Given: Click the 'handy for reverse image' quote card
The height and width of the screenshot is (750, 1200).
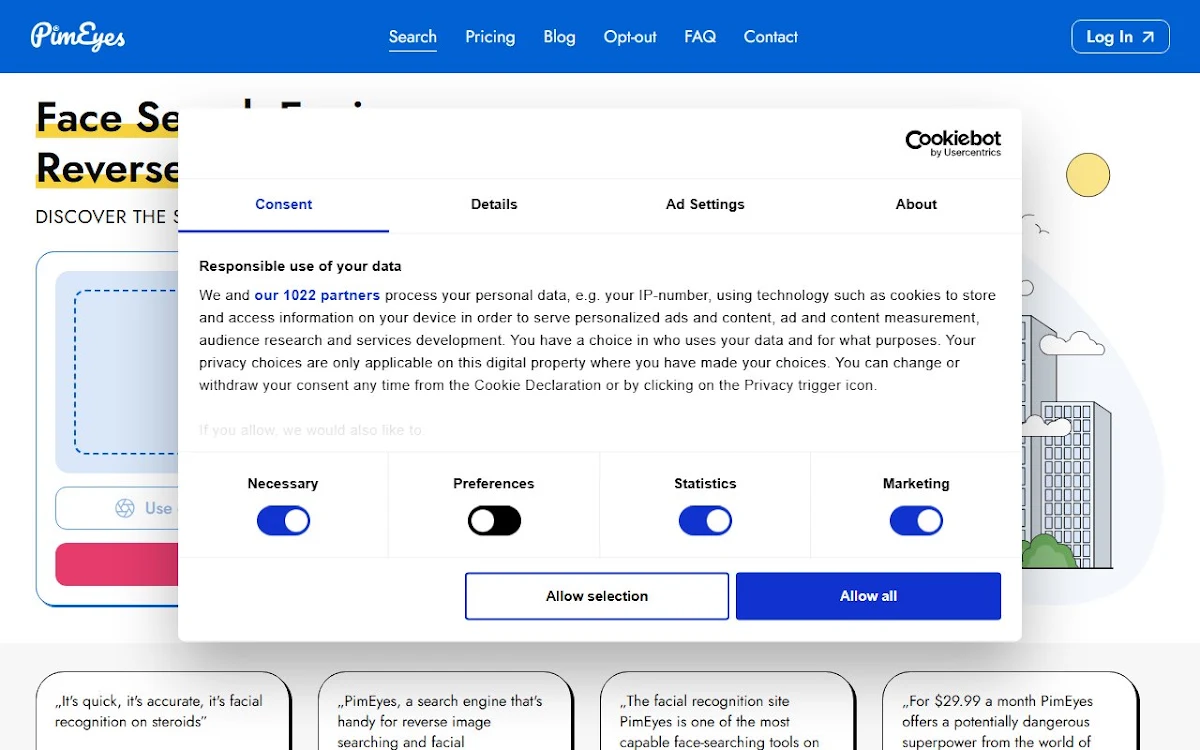Looking at the screenshot, I should point(445,711).
